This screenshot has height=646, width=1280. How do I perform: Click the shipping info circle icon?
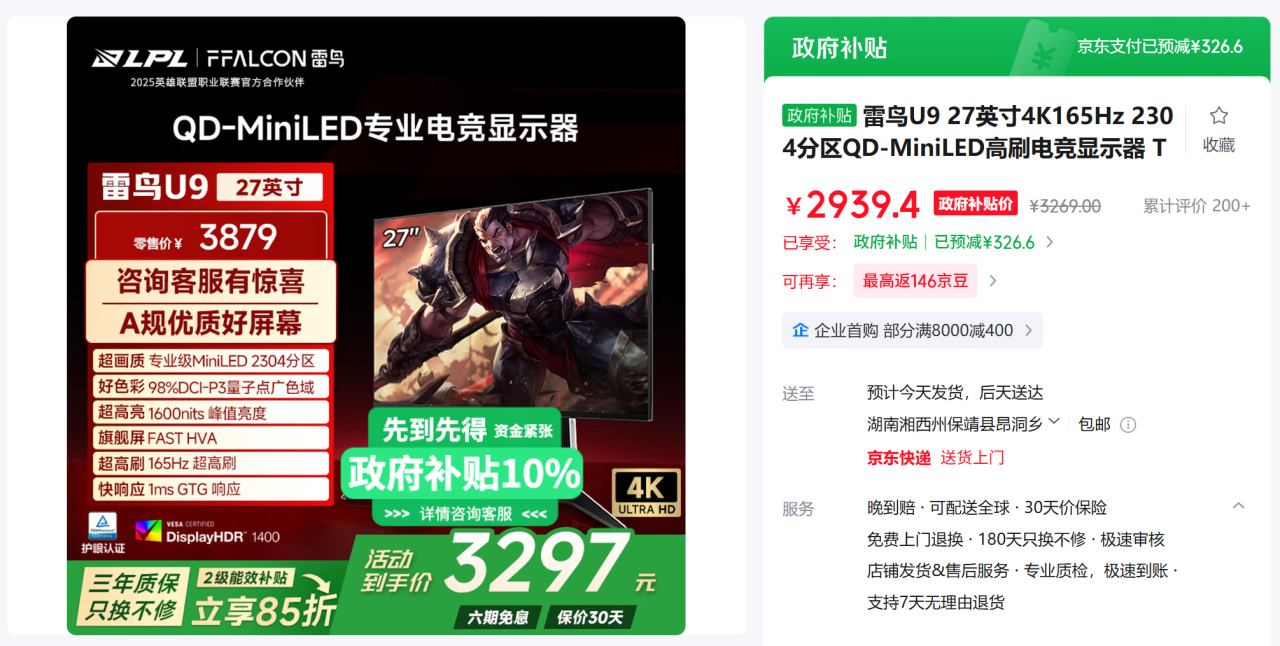coord(1128,425)
